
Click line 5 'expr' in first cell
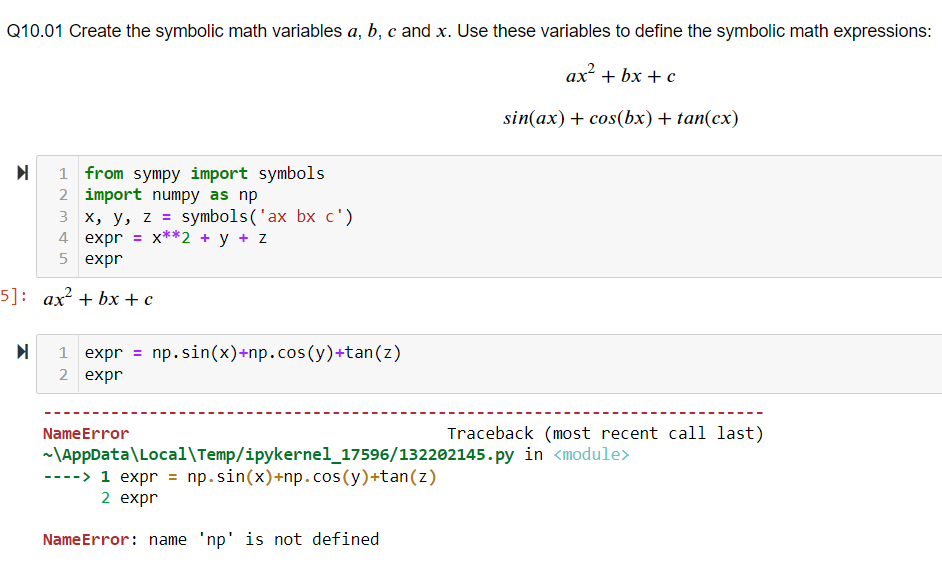click(103, 259)
